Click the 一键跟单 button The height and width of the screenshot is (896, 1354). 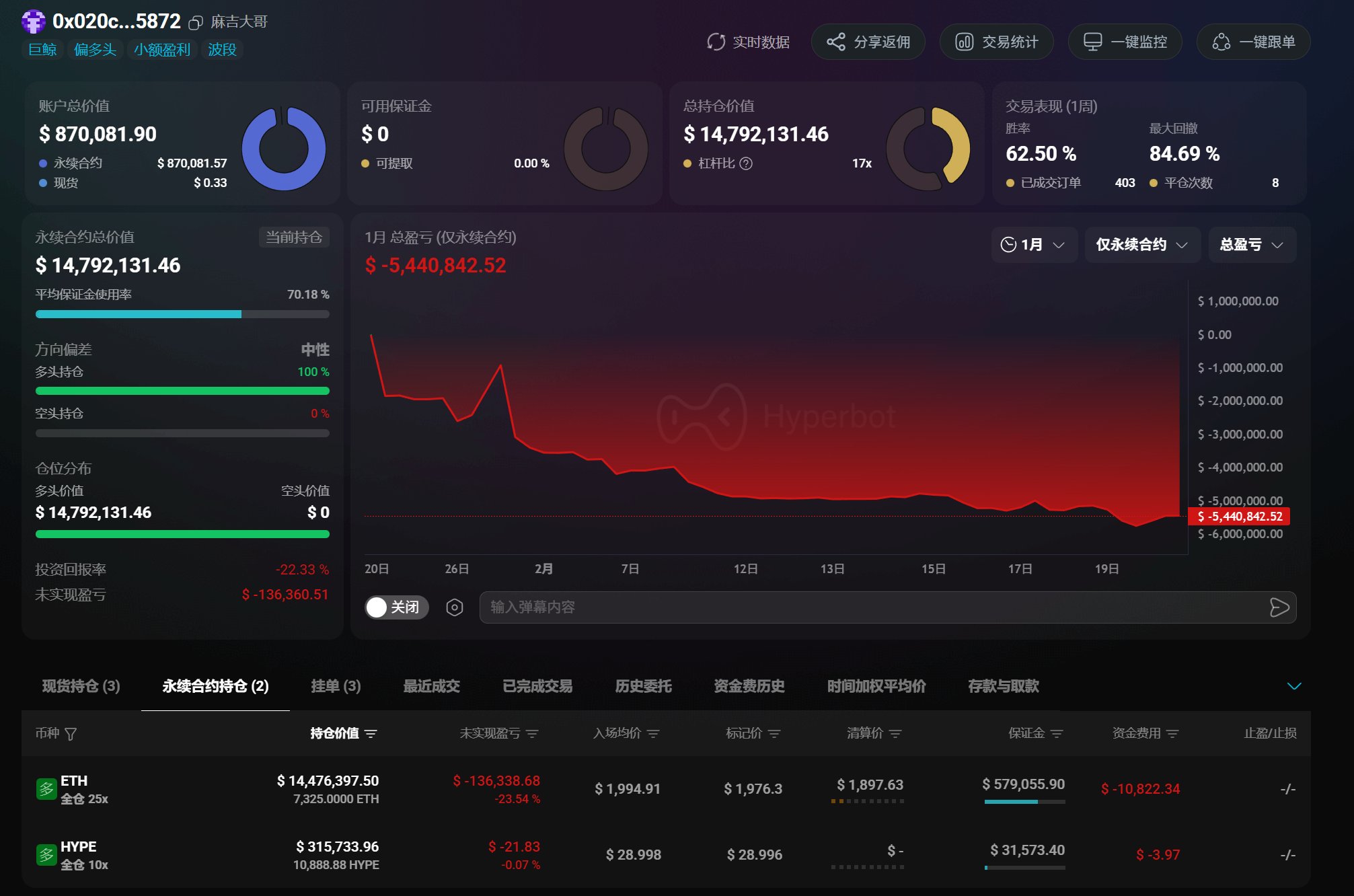(1253, 42)
